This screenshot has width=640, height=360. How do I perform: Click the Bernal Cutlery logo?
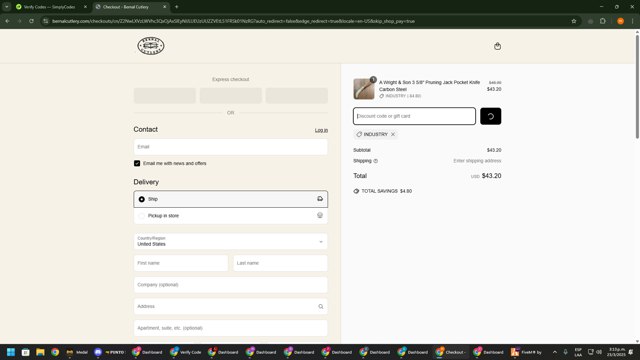click(151, 46)
